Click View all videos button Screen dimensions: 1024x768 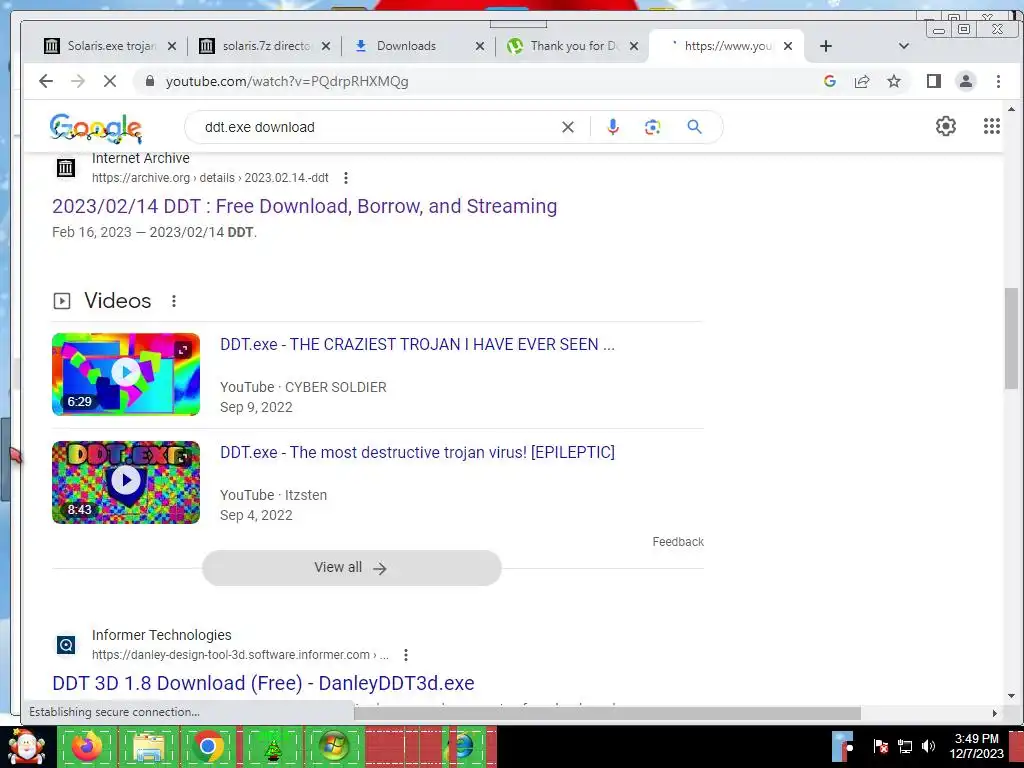click(x=351, y=568)
